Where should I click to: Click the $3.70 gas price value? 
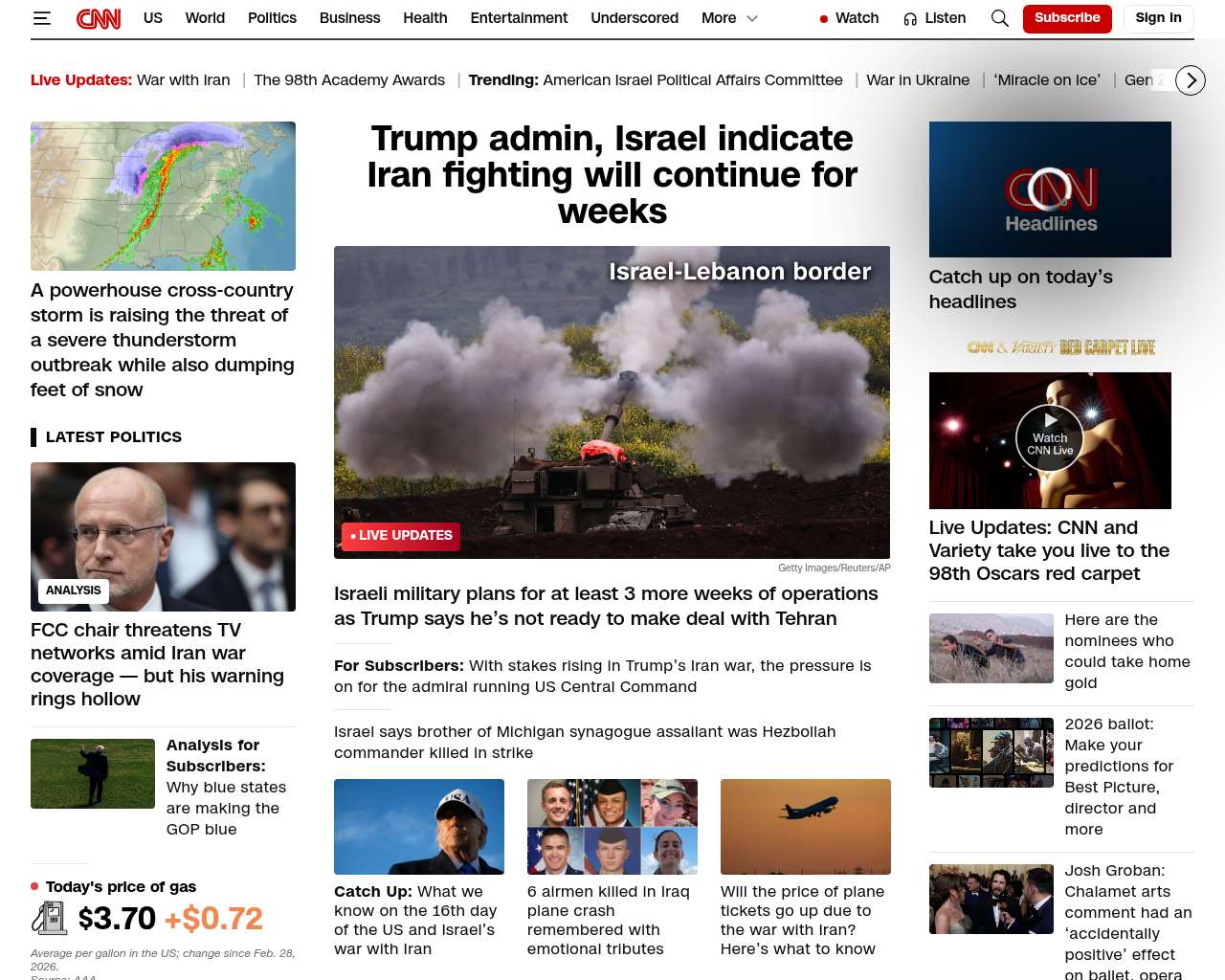coord(117,919)
